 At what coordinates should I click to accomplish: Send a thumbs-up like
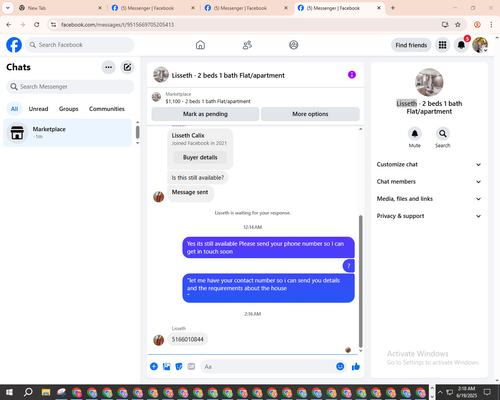tap(356, 366)
